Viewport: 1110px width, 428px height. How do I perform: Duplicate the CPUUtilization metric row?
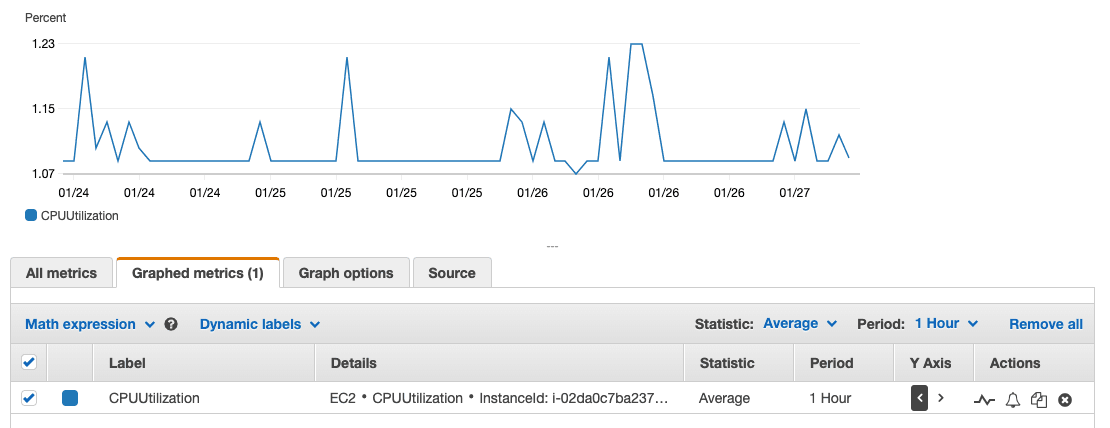pyautogui.click(x=1039, y=399)
